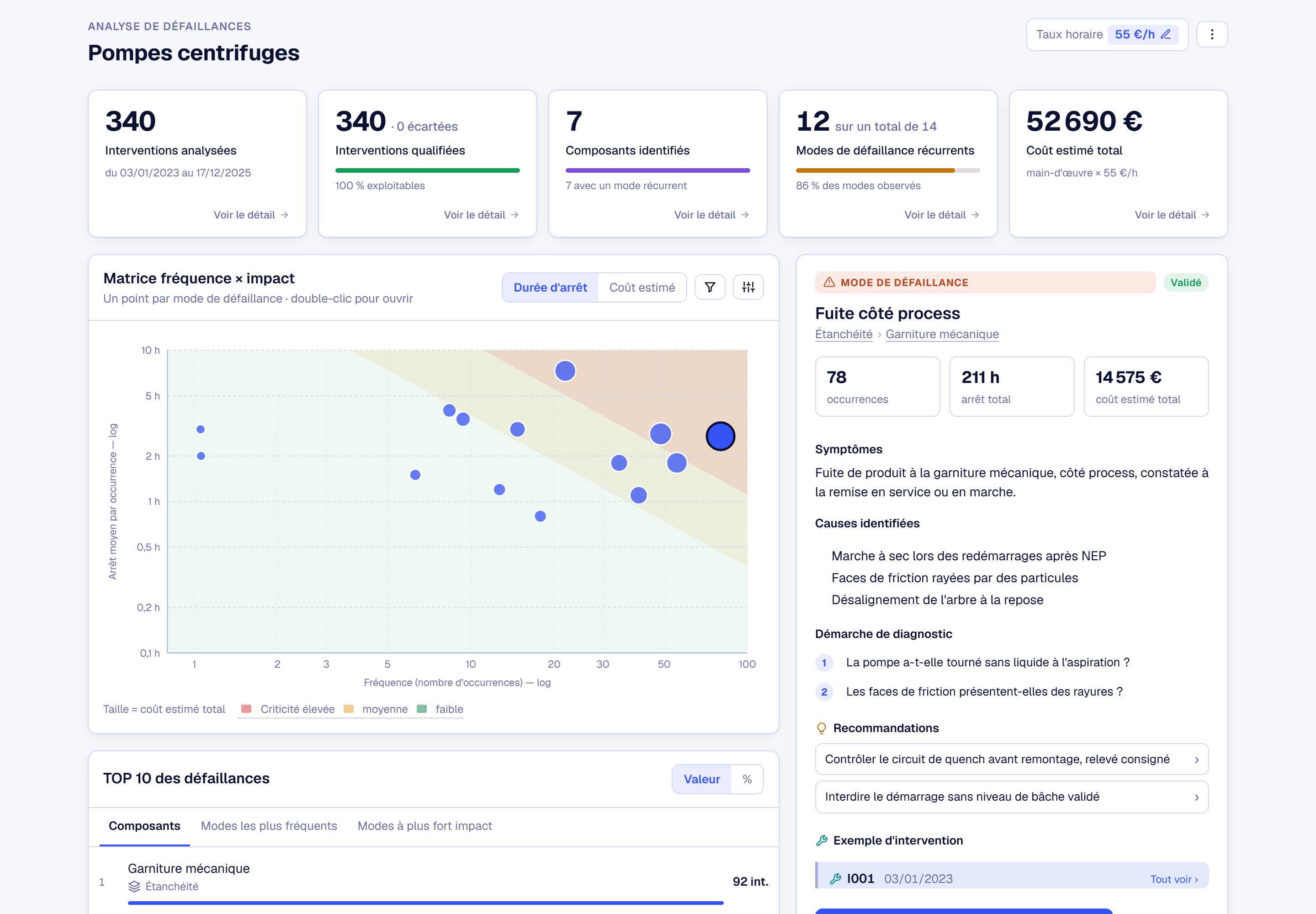
Task: Click cause Faces de friction rayées
Action: [x=954, y=578]
